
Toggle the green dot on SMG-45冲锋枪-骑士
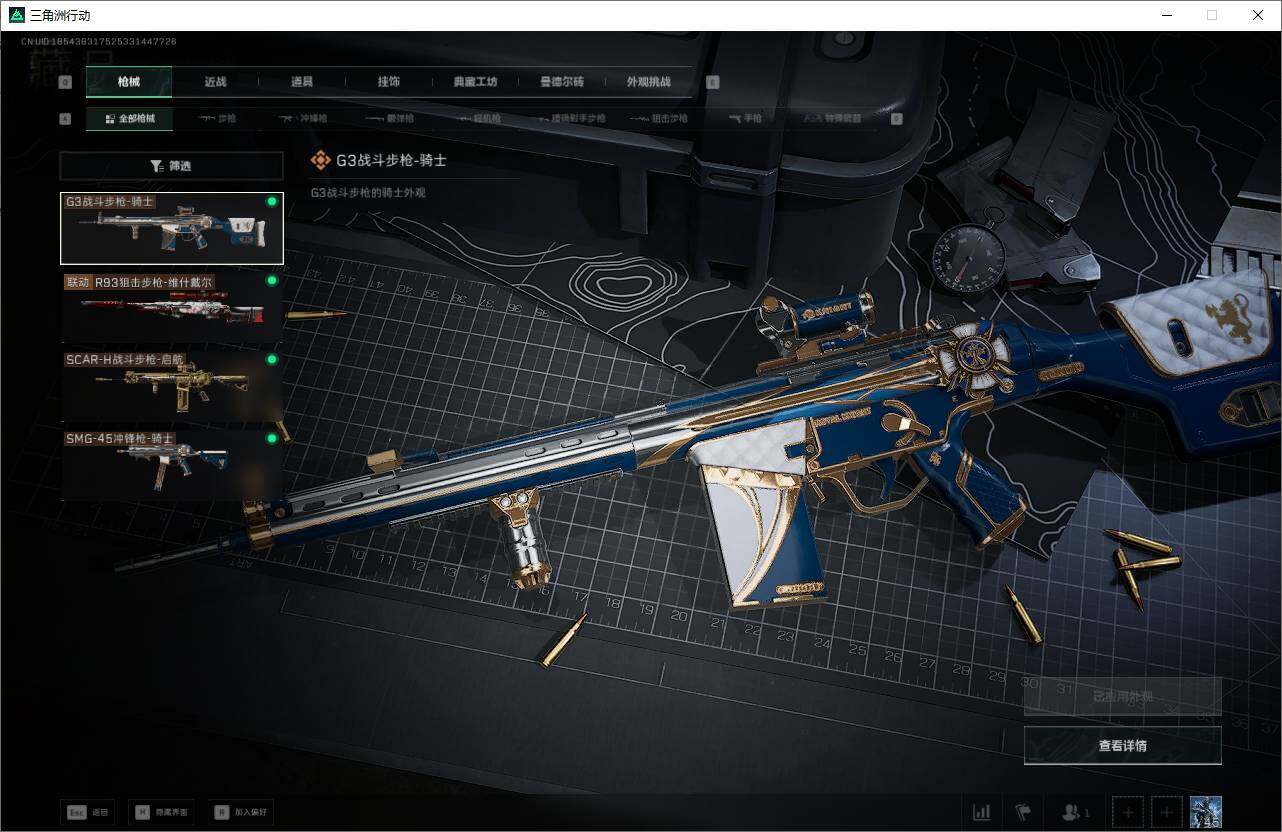click(x=270, y=438)
